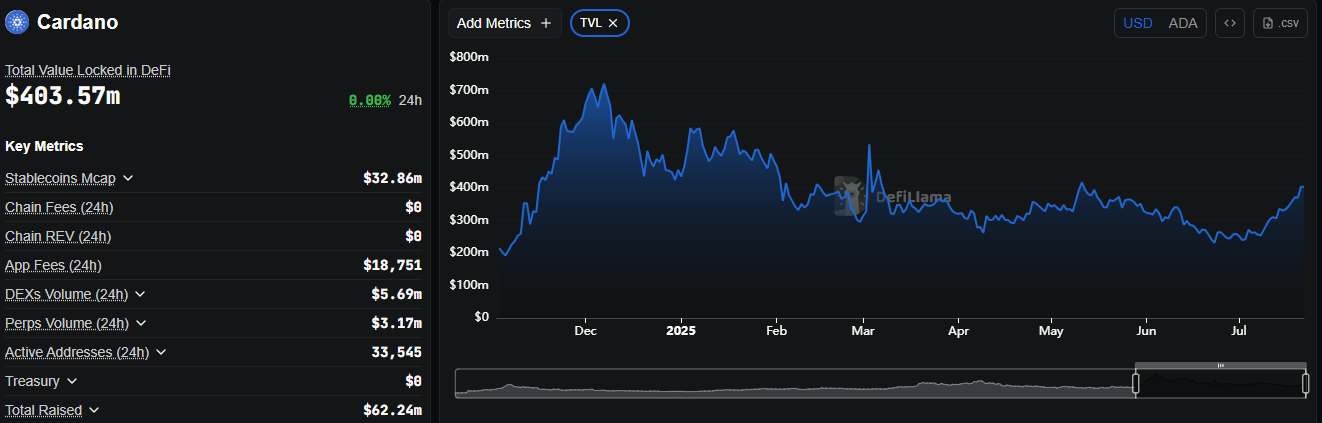Viewport: 1322px width, 423px height.
Task: Remove the TVL metric chip via X
Action: coord(613,23)
